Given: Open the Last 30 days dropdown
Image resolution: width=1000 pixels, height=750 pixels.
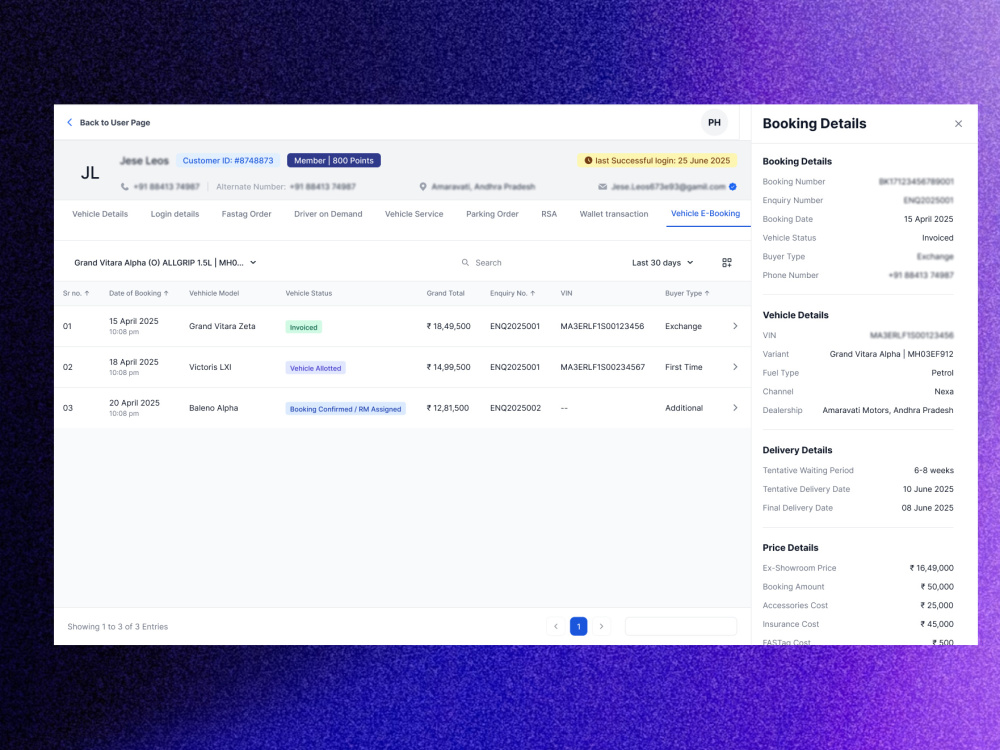Looking at the screenshot, I should pyautogui.click(x=662, y=263).
